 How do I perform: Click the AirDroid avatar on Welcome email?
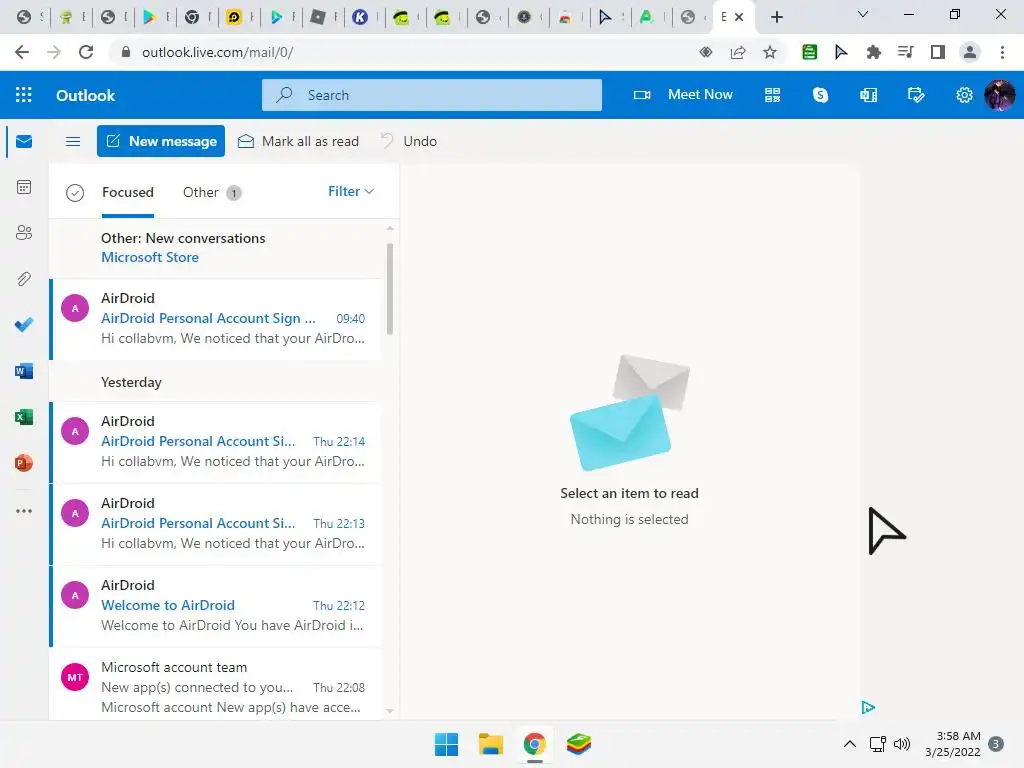point(75,596)
